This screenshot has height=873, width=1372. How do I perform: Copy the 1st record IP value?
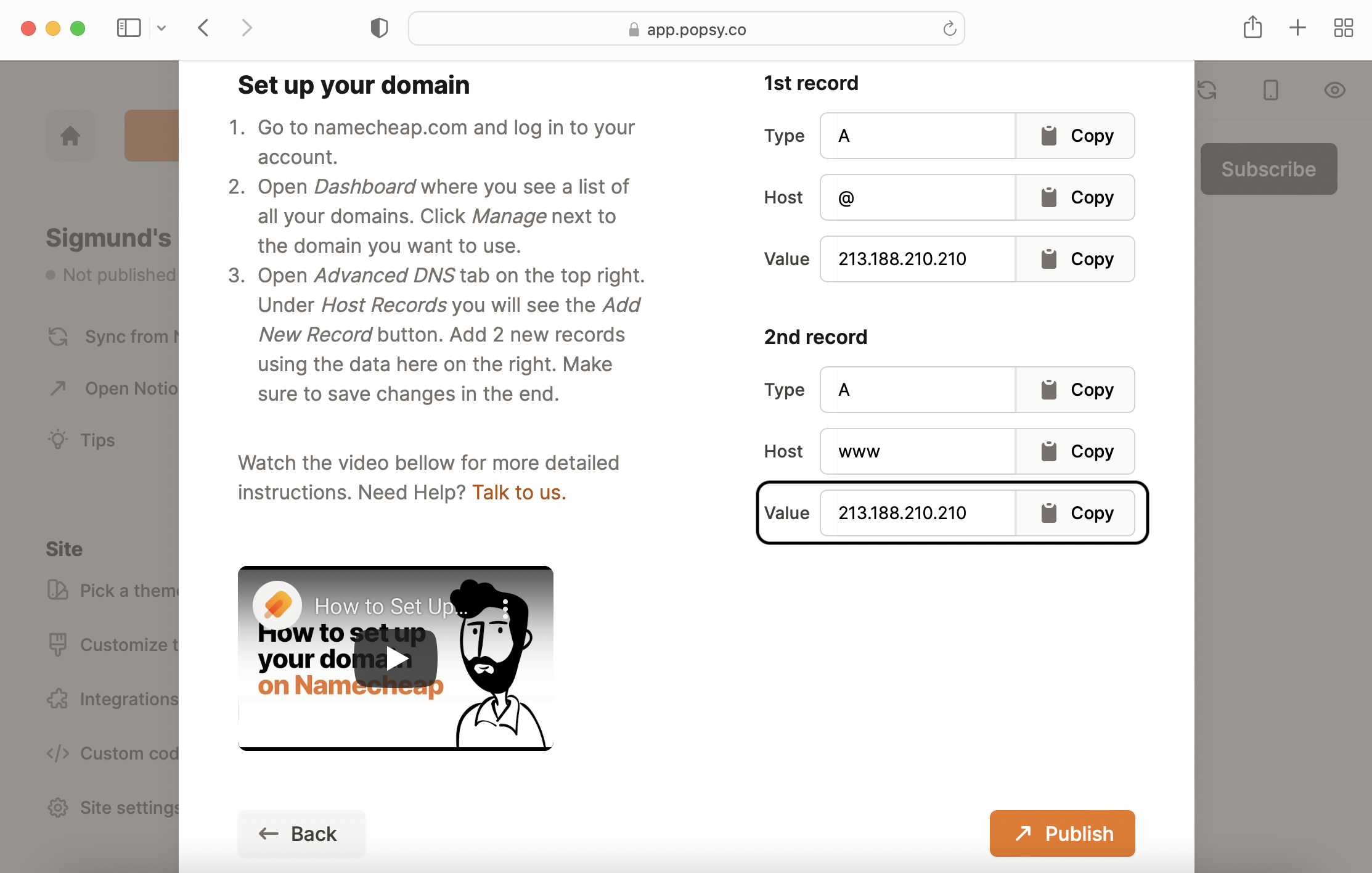click(x=1076, y=259)
